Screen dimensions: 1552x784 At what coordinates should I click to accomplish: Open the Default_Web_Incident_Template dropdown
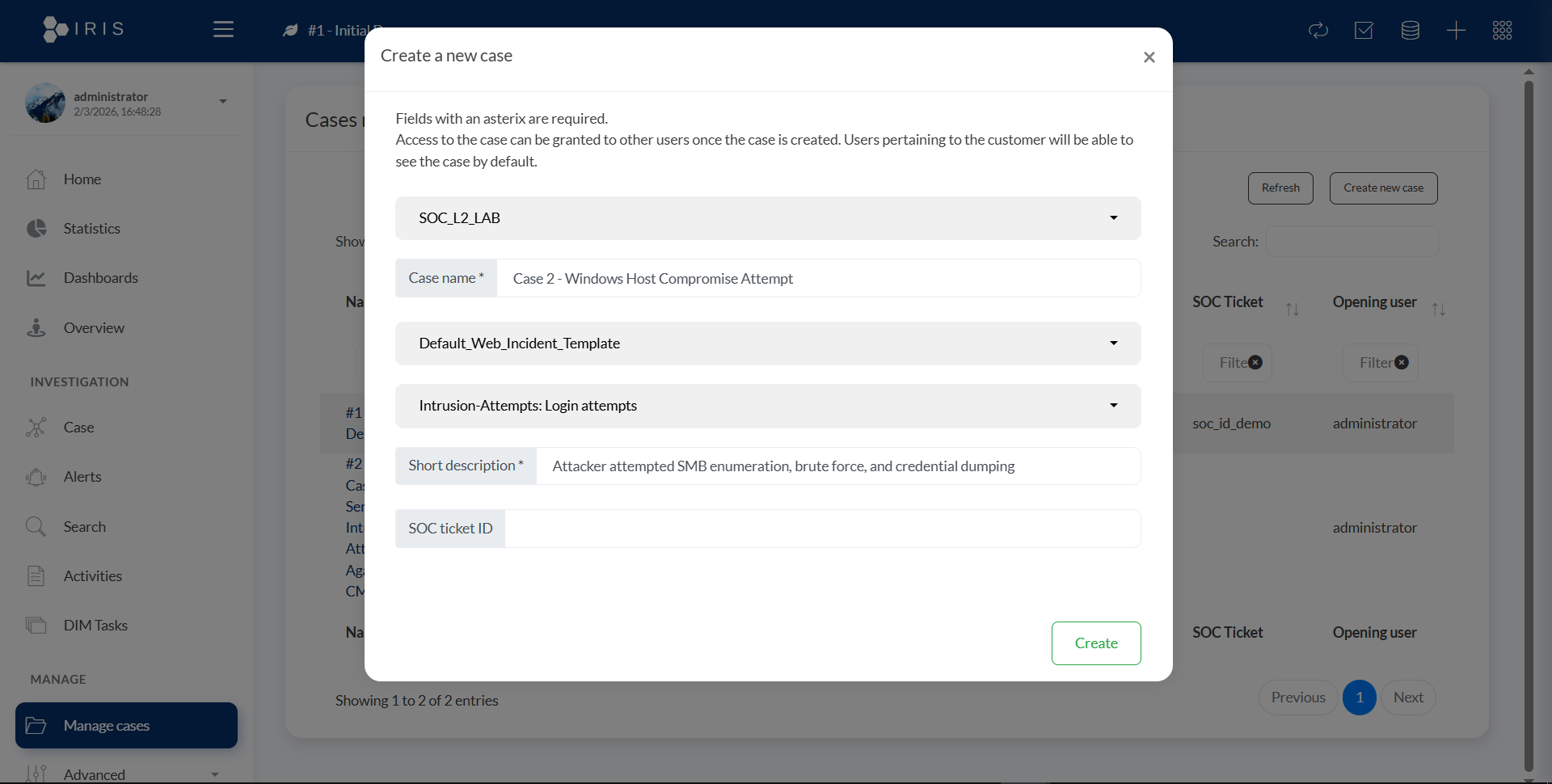[767, 344]
